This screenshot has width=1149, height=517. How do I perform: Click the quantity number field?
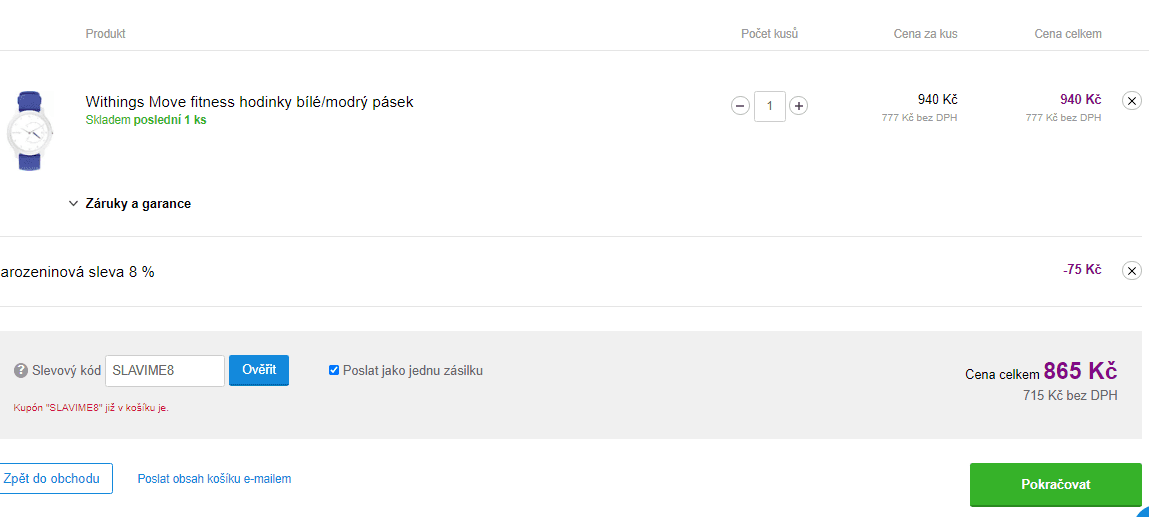click(x=769, y=106)
